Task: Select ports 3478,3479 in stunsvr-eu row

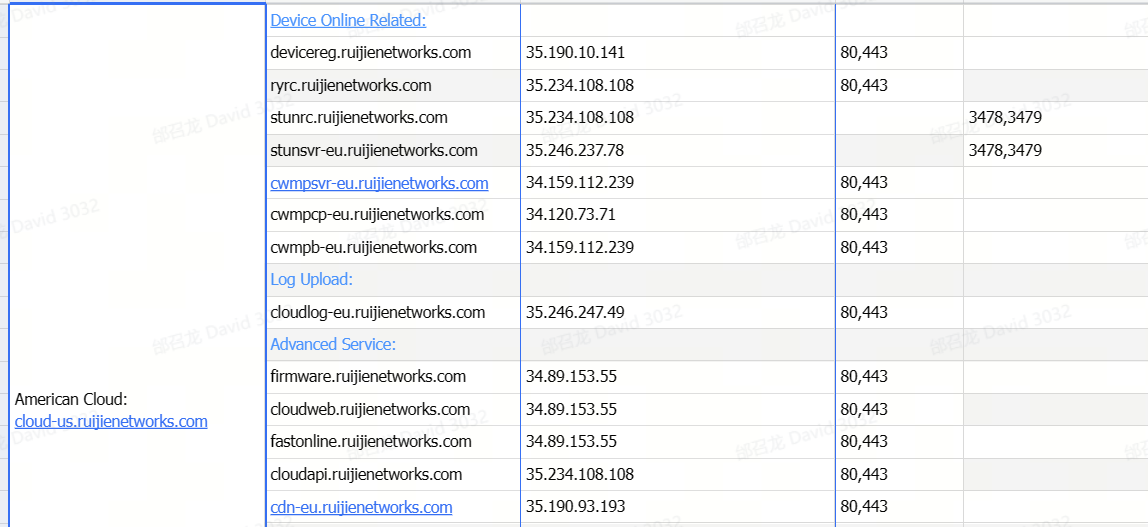Action: (x=1005, y=150)
